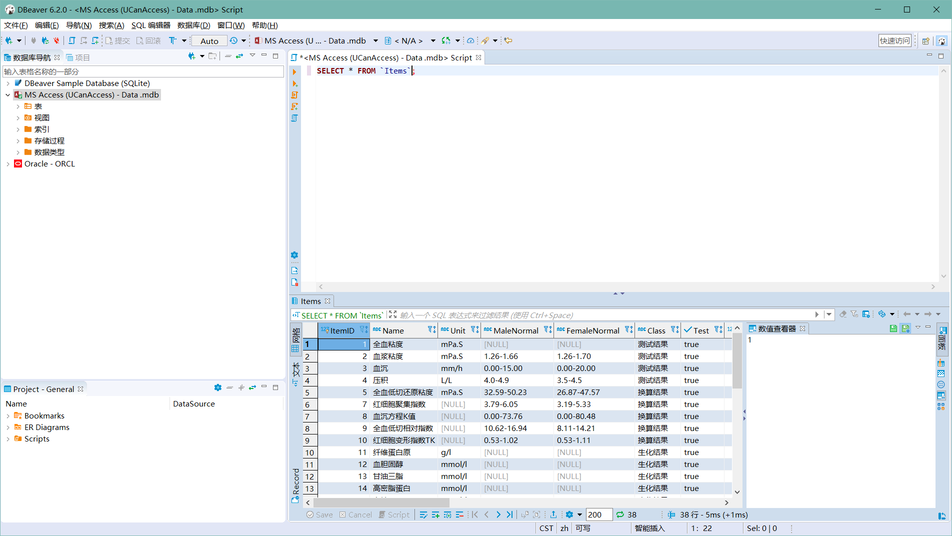Viewport: 952px width, 536px height.
Task: Click the new database connection toolbar icon
Action: [x=9, y=41]
